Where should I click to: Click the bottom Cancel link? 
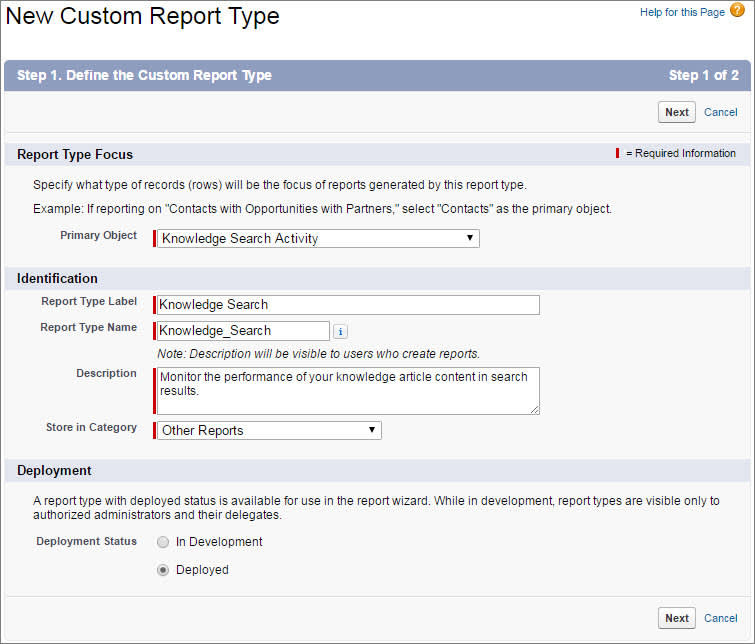(720, 618)
